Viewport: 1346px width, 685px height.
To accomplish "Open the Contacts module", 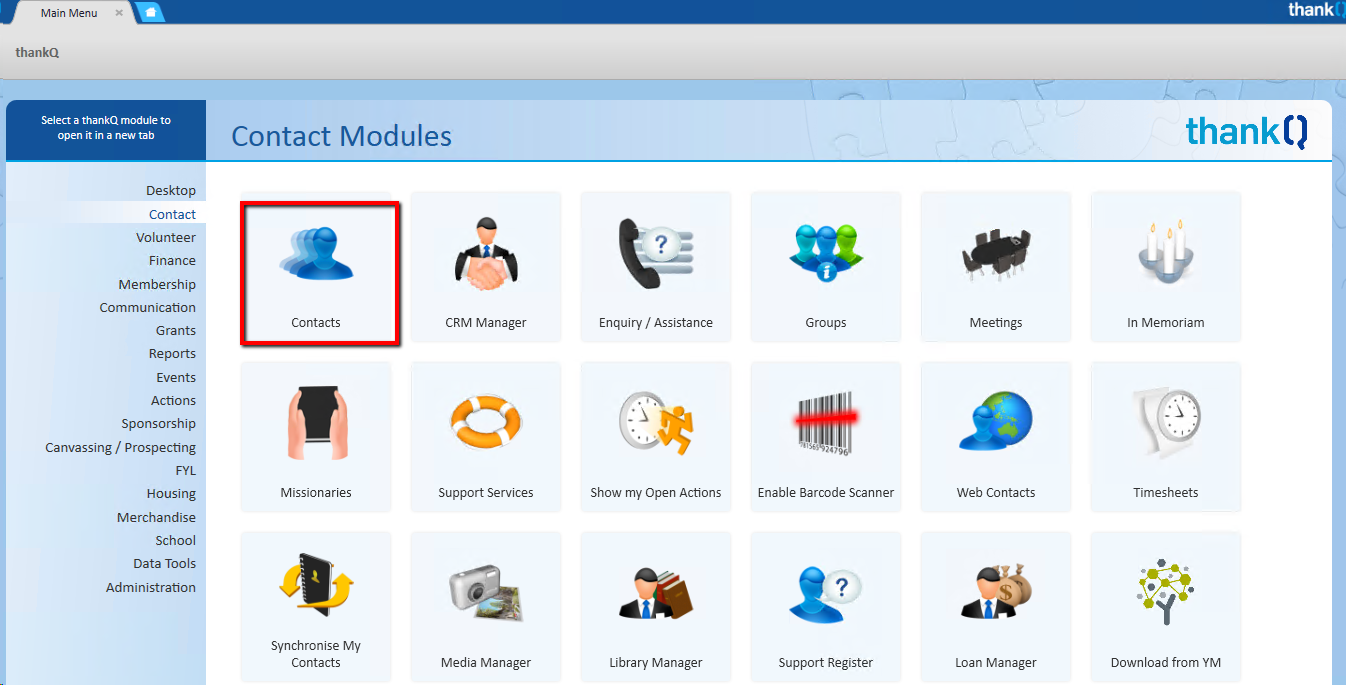I will click(x=316, y=267).
